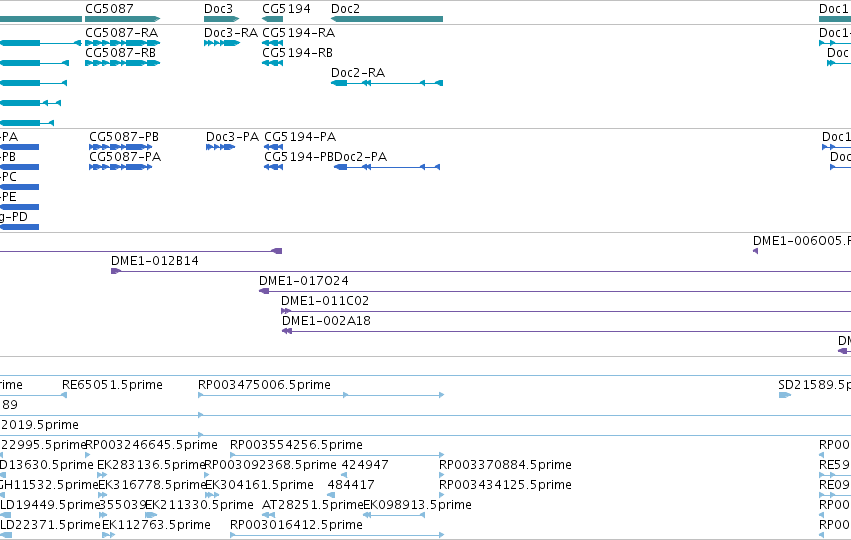
Task: Click the EK283136.5prime EST label
Action: pos(151,465)
